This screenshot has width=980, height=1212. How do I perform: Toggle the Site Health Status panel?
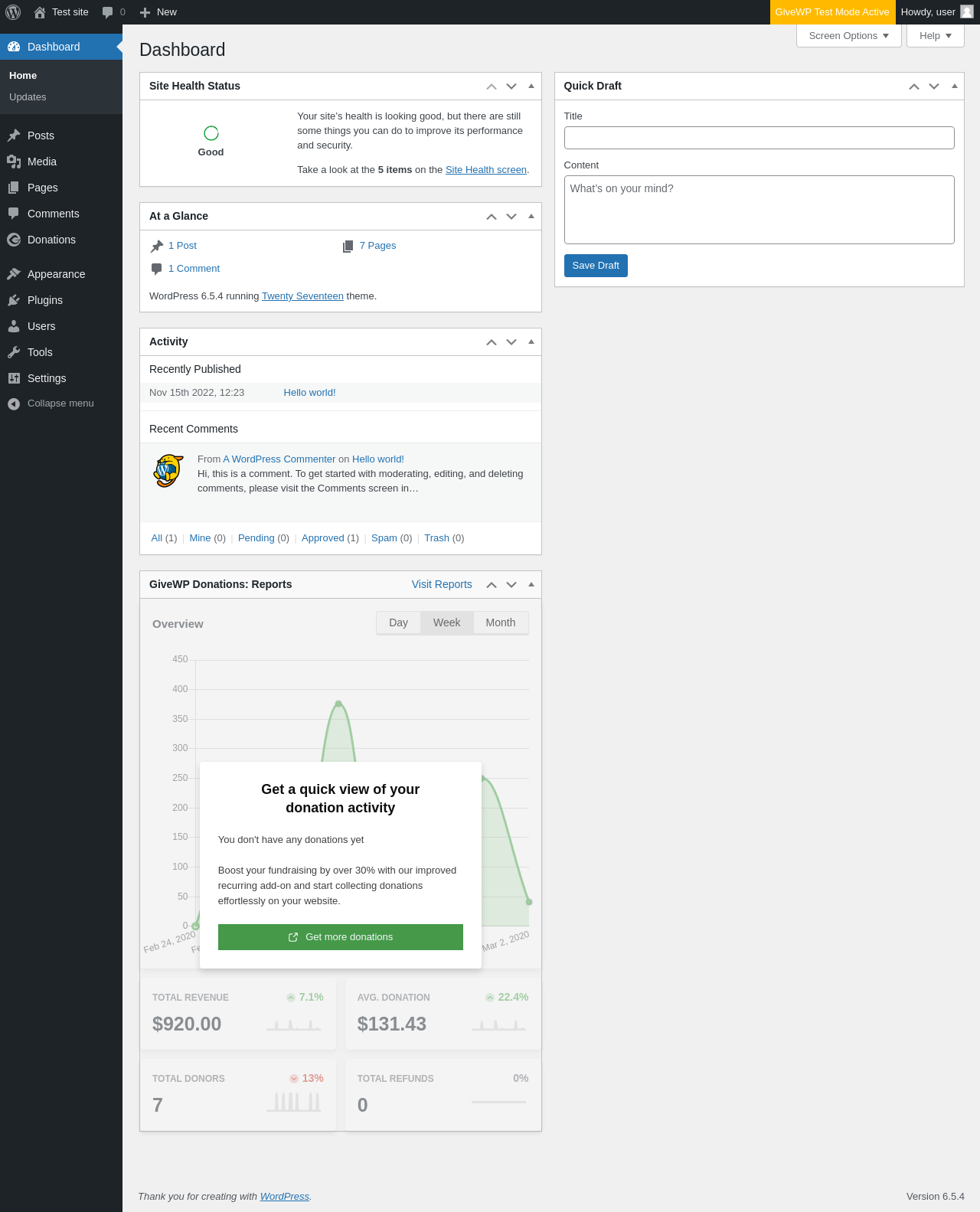tap(531, 86)
